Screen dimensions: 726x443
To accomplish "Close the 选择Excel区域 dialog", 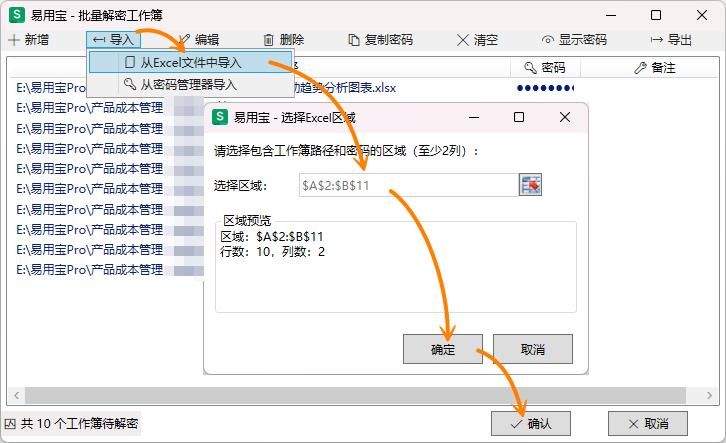I will [565, 117].
